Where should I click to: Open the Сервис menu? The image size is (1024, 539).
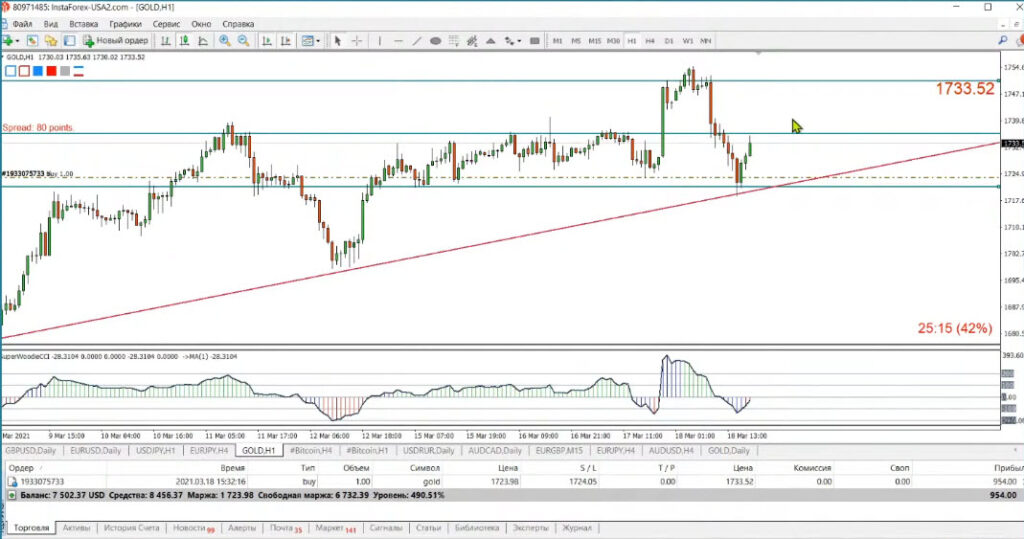click(166, 24)
